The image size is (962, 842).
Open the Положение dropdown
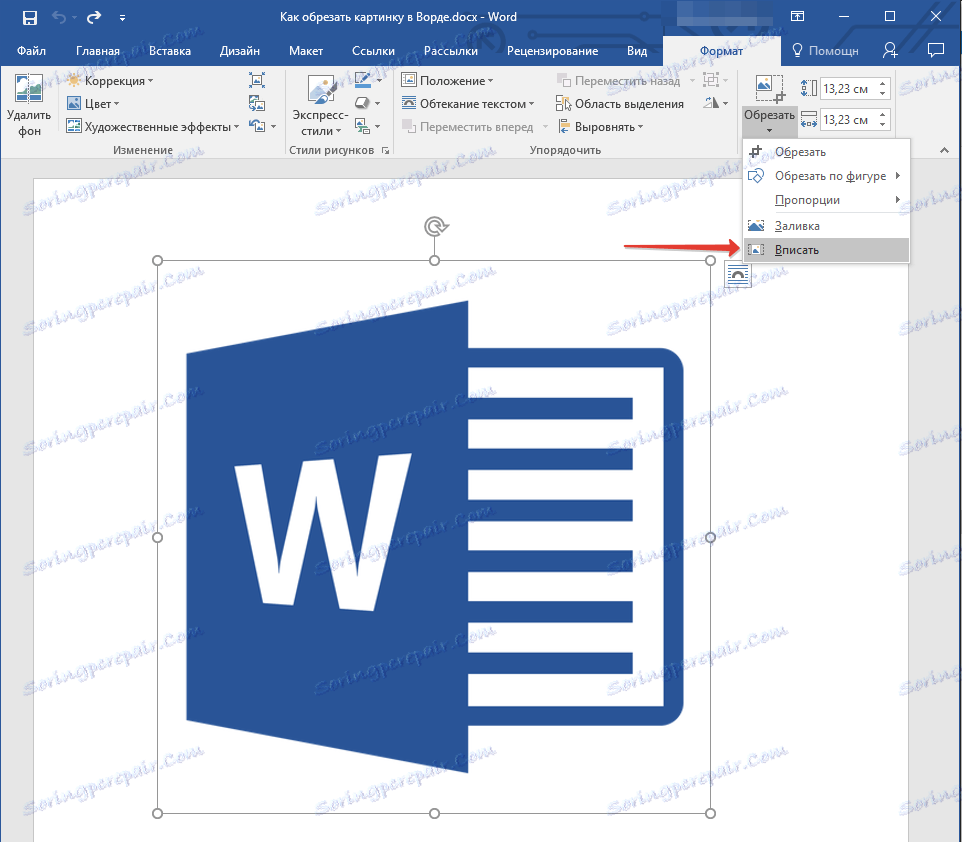click(x=447, y=81)
